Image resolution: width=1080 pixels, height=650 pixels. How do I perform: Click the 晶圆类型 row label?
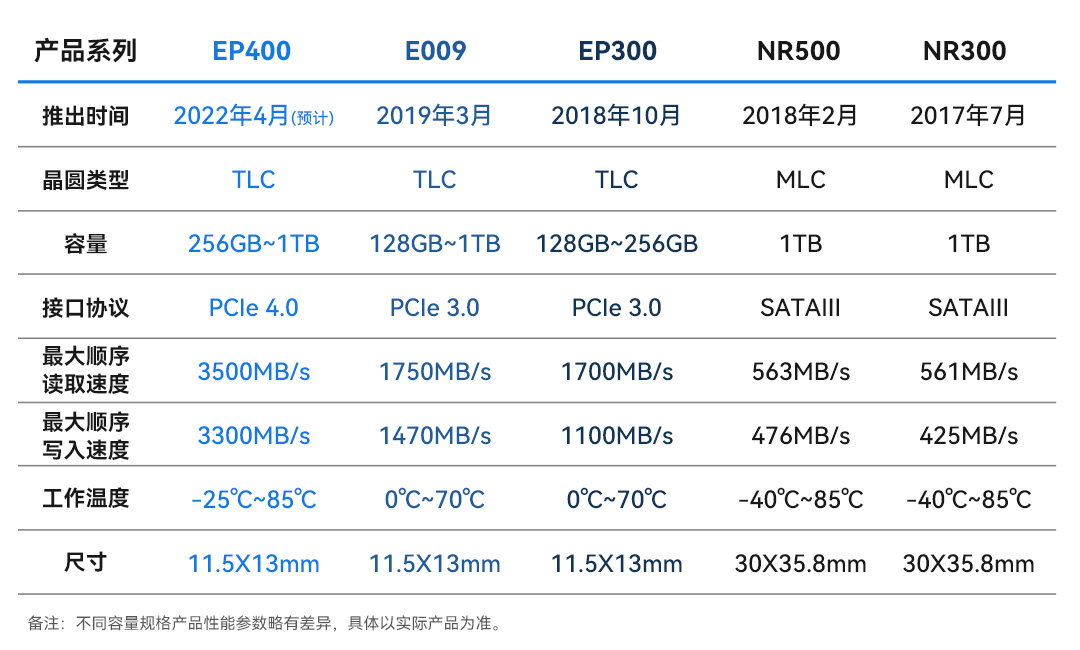click(86, 180)
